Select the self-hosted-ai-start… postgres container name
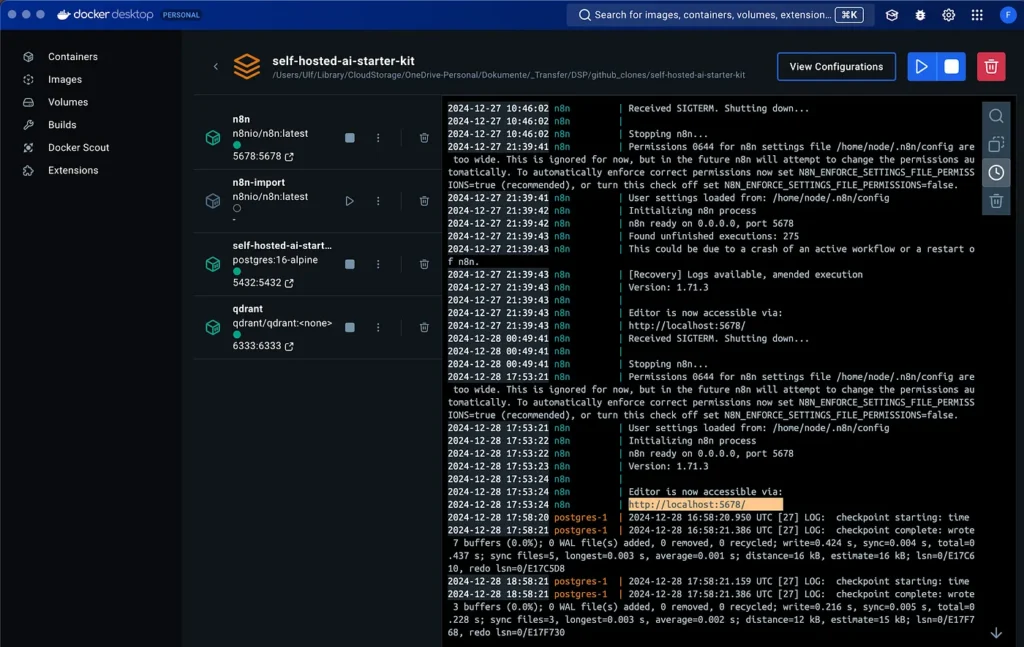The width and height of the screenshot is (1024, 647). coord(282,245)
